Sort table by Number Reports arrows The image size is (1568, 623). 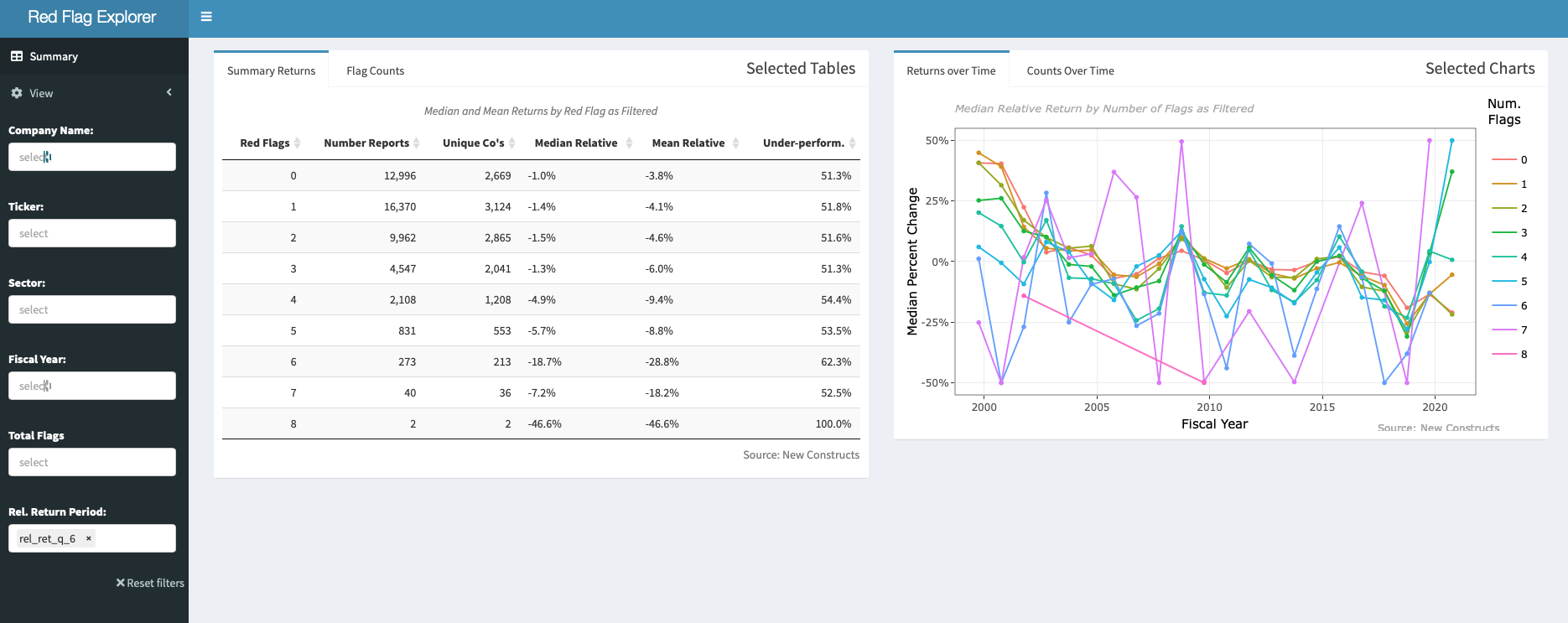[417, 143]
